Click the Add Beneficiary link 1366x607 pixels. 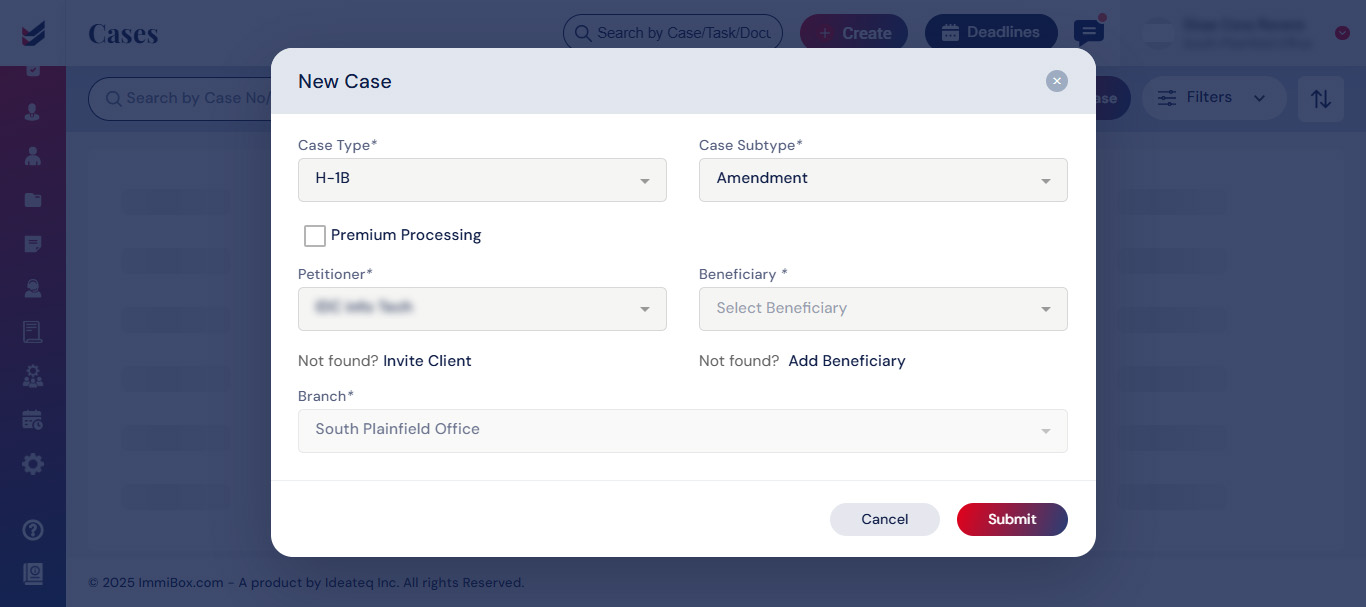[x=847, y=361]
